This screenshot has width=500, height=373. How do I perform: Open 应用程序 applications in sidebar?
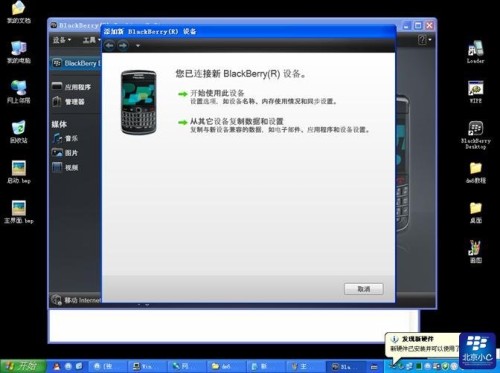pyautogui.click(x=71, y=87)
